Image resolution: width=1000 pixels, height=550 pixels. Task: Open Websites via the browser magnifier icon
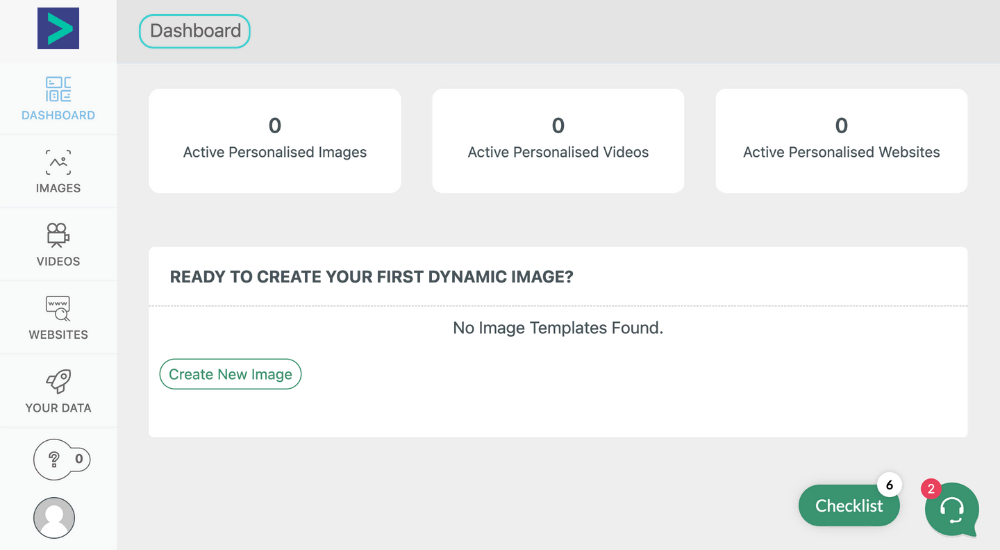tap(58, 308)
